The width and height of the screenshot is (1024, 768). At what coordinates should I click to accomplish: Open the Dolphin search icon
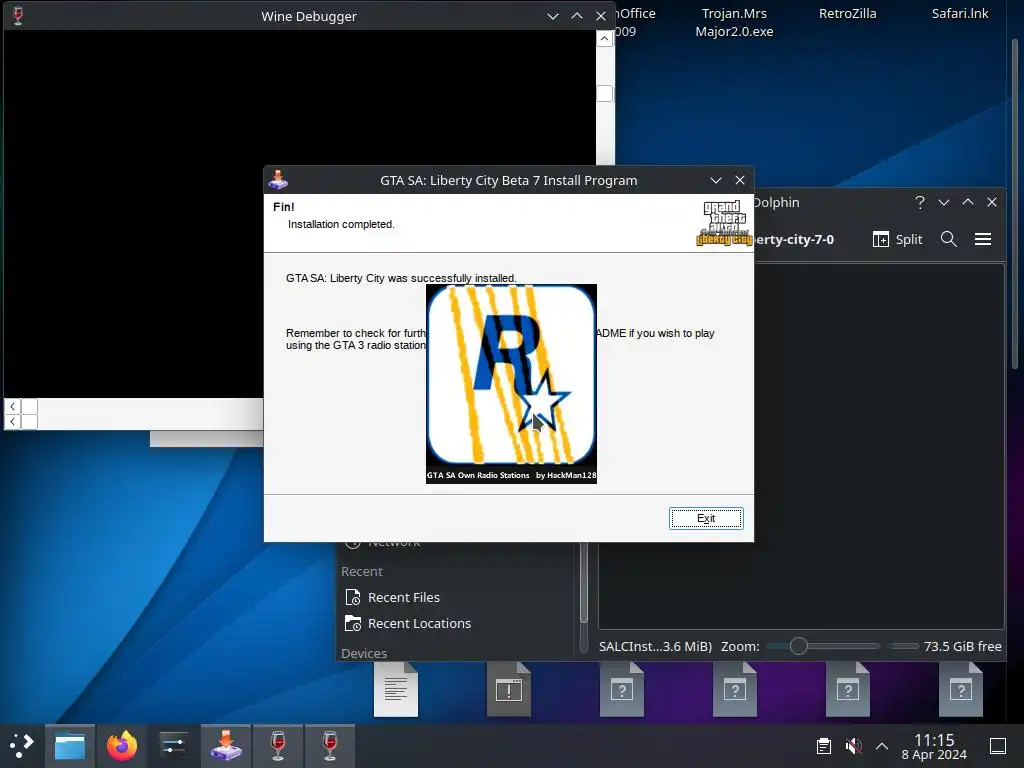pyautogui.click(x=949, y=239)
